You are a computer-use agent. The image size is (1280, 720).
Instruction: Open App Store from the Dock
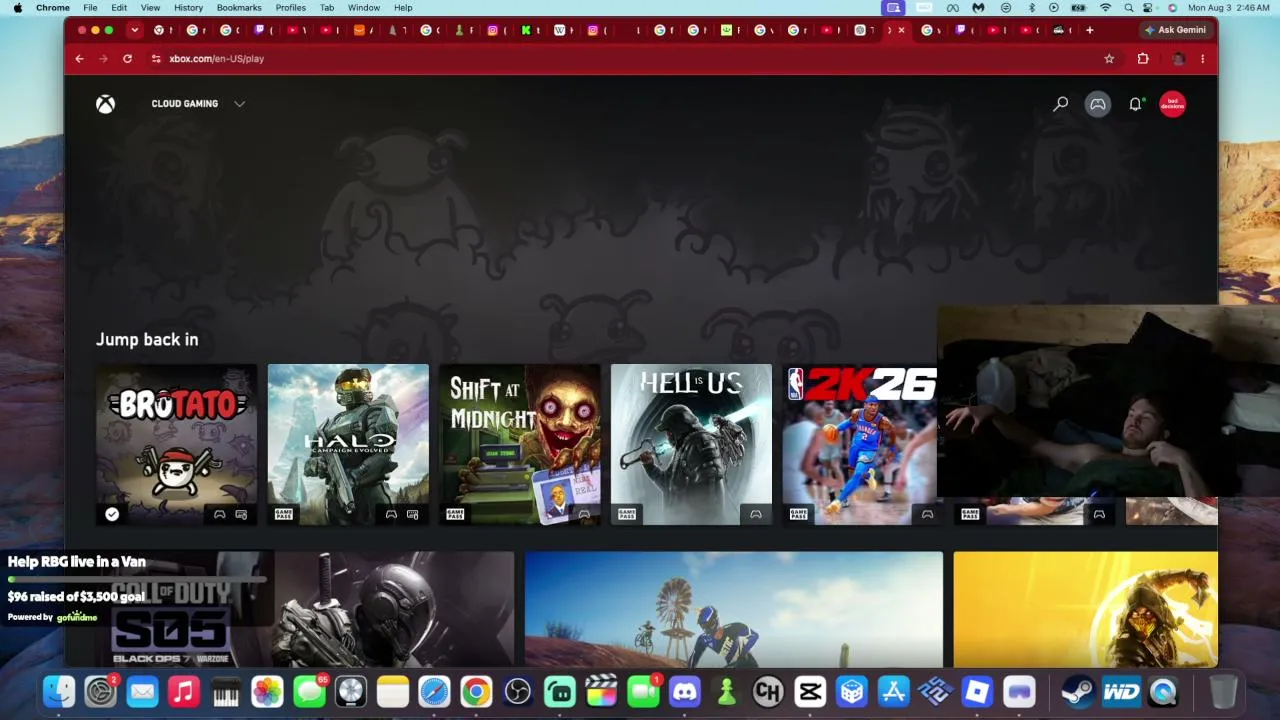click(893, 691)
